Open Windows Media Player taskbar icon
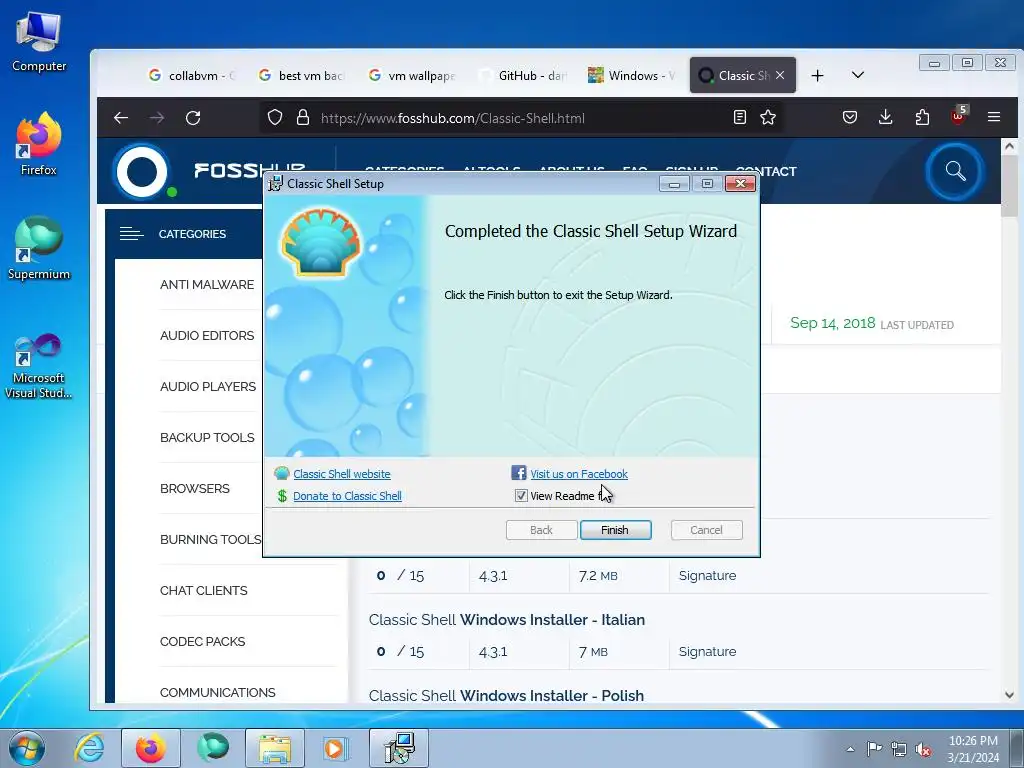 [336, 748]
